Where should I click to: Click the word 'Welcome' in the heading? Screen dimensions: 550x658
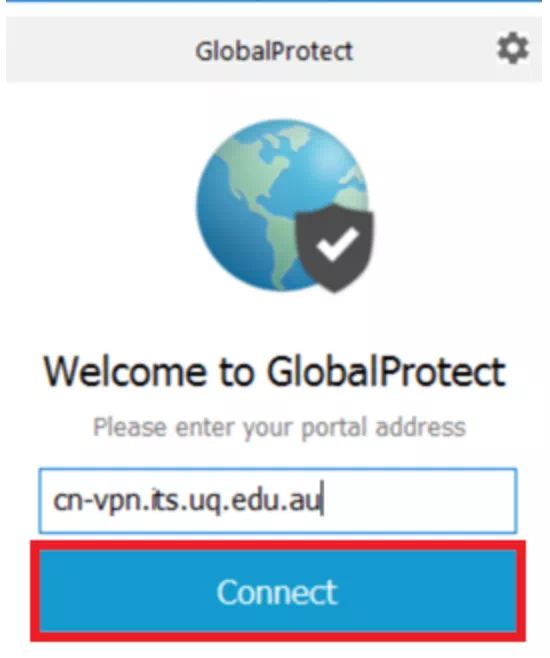click(x=125, y=371)
